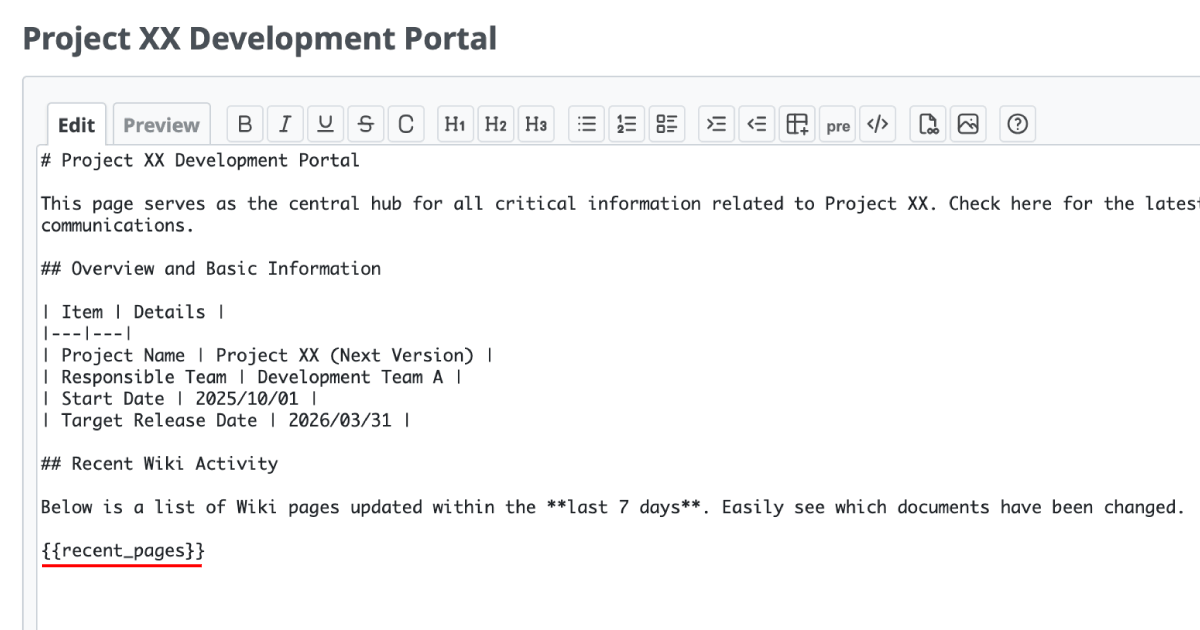This screenshot has height=630, width=1200.
Task: Switch to the Preview tab
Action: click(x=161, y=125)
